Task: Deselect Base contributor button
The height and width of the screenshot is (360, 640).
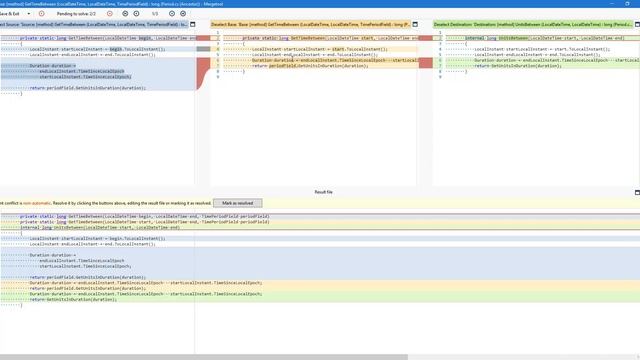Action: click(x=311, y=24)
